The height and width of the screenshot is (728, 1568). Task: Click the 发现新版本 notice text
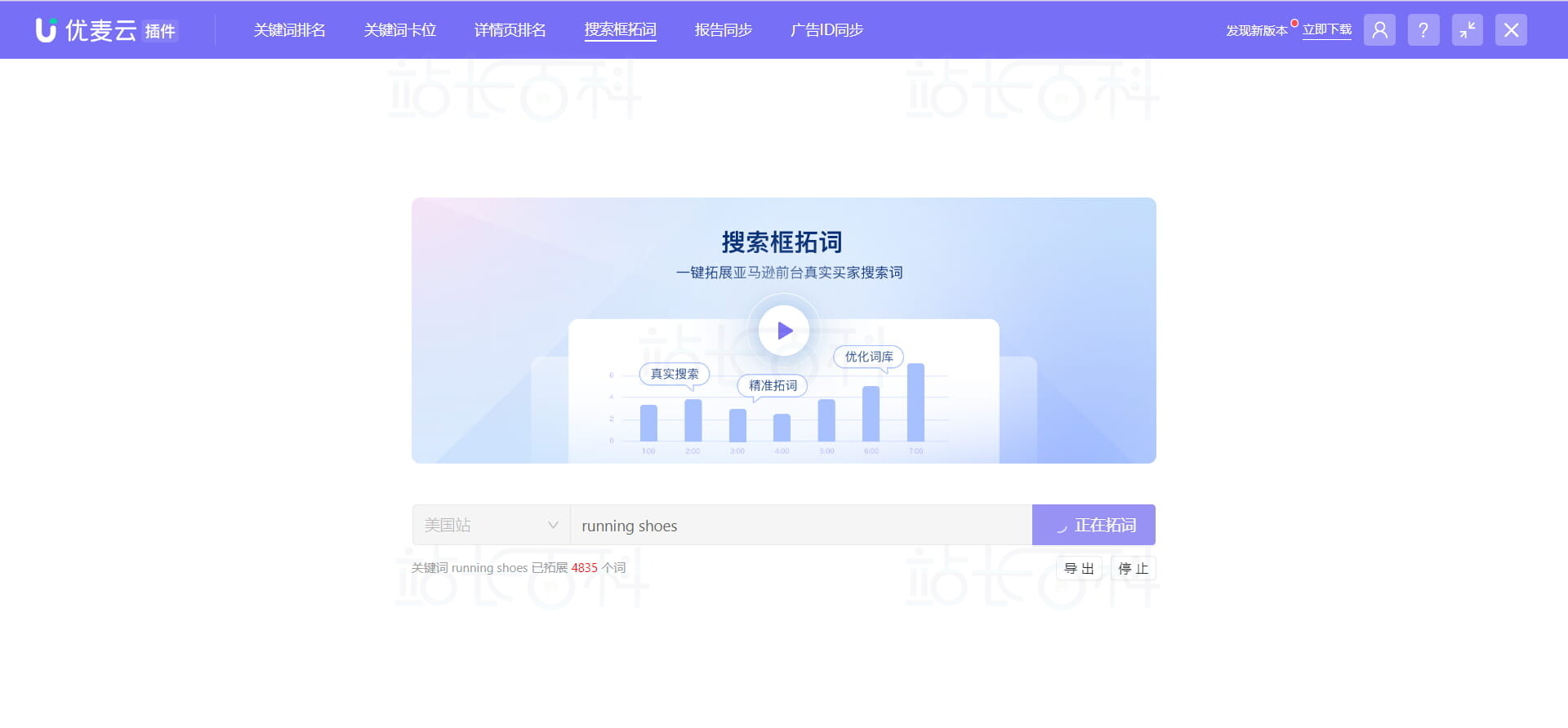1257,30
